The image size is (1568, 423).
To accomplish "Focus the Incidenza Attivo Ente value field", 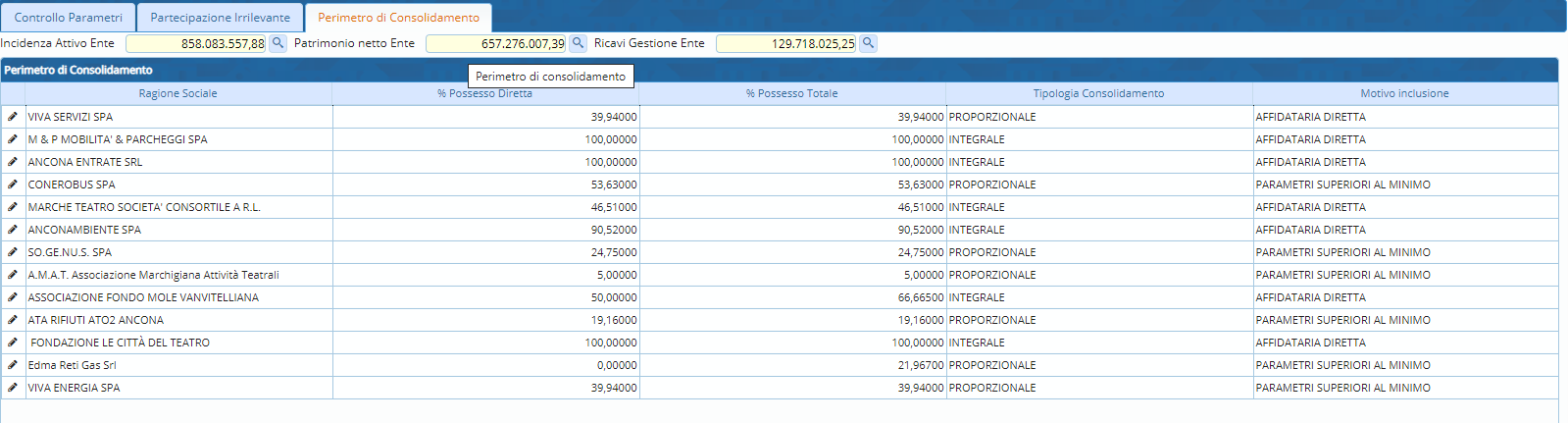I will coord(196,44).
